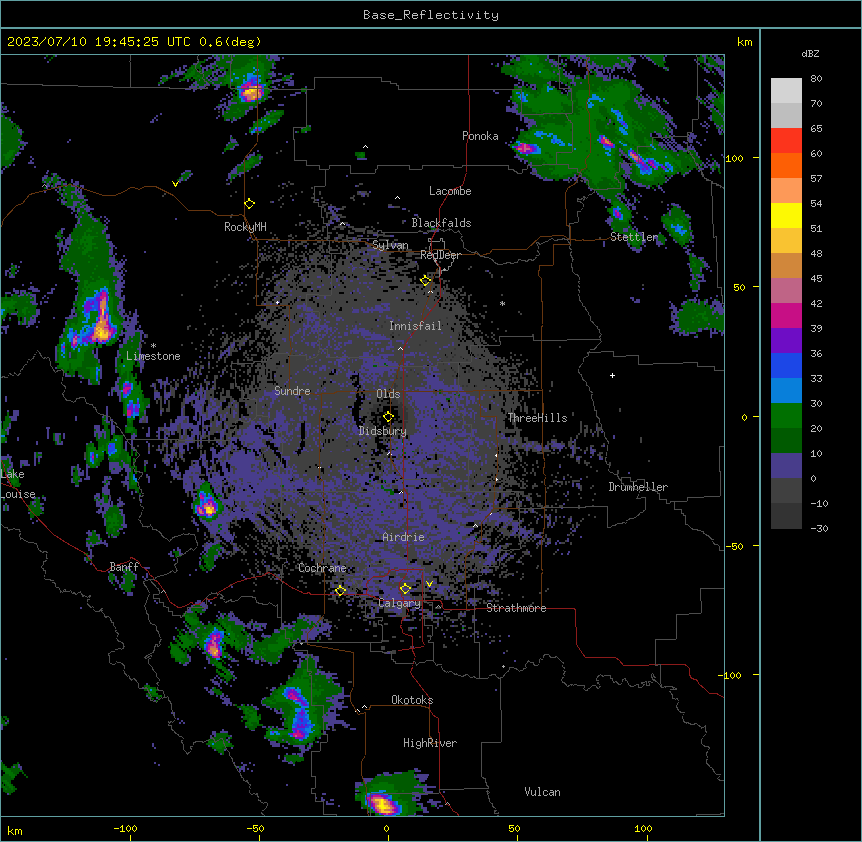The height and width of the screenshot is (842, 862).
Task: Select the orange legend band between 60 and 57
Action: pos(786,166)
